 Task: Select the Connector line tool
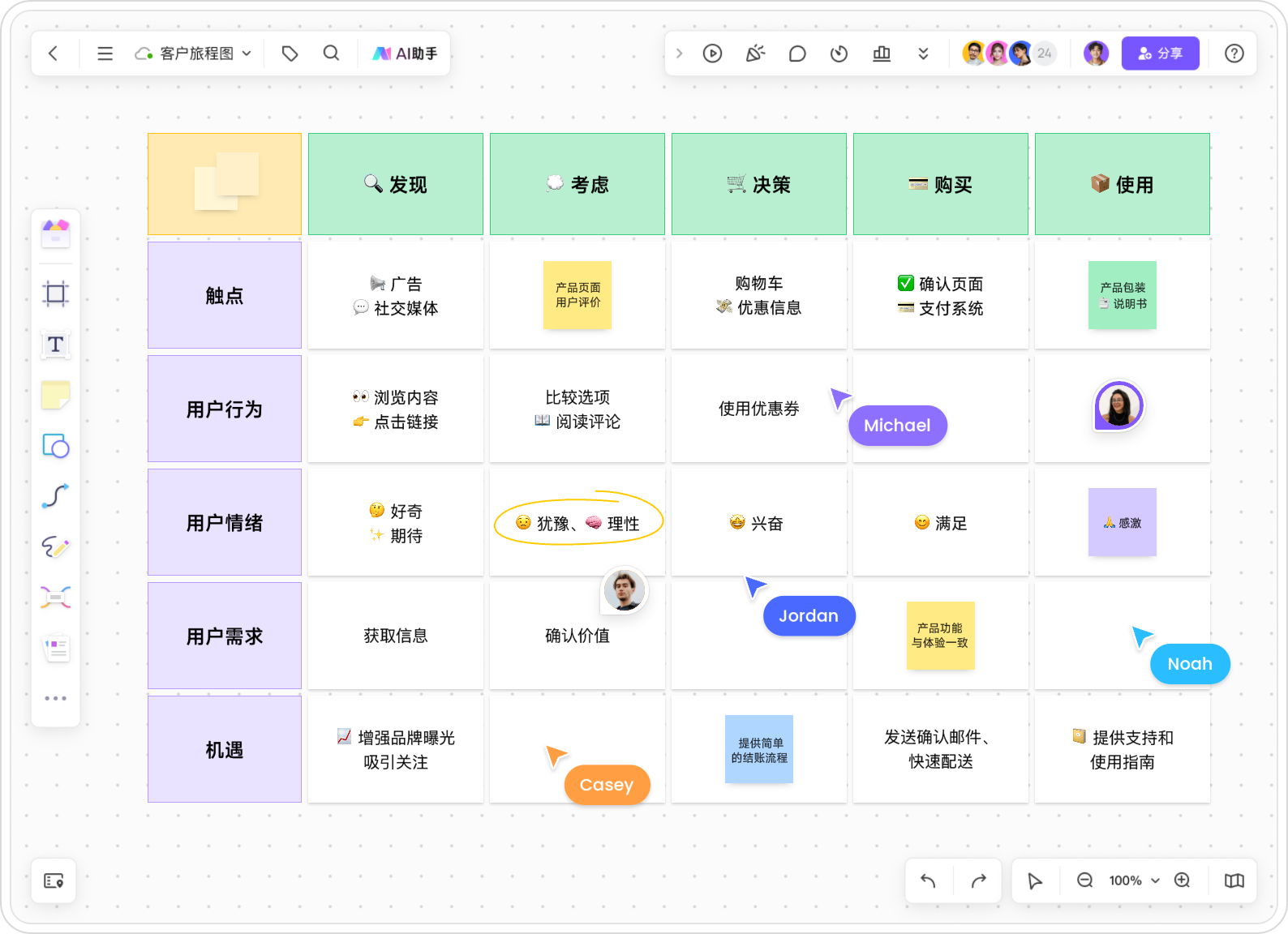coord(56,496)
